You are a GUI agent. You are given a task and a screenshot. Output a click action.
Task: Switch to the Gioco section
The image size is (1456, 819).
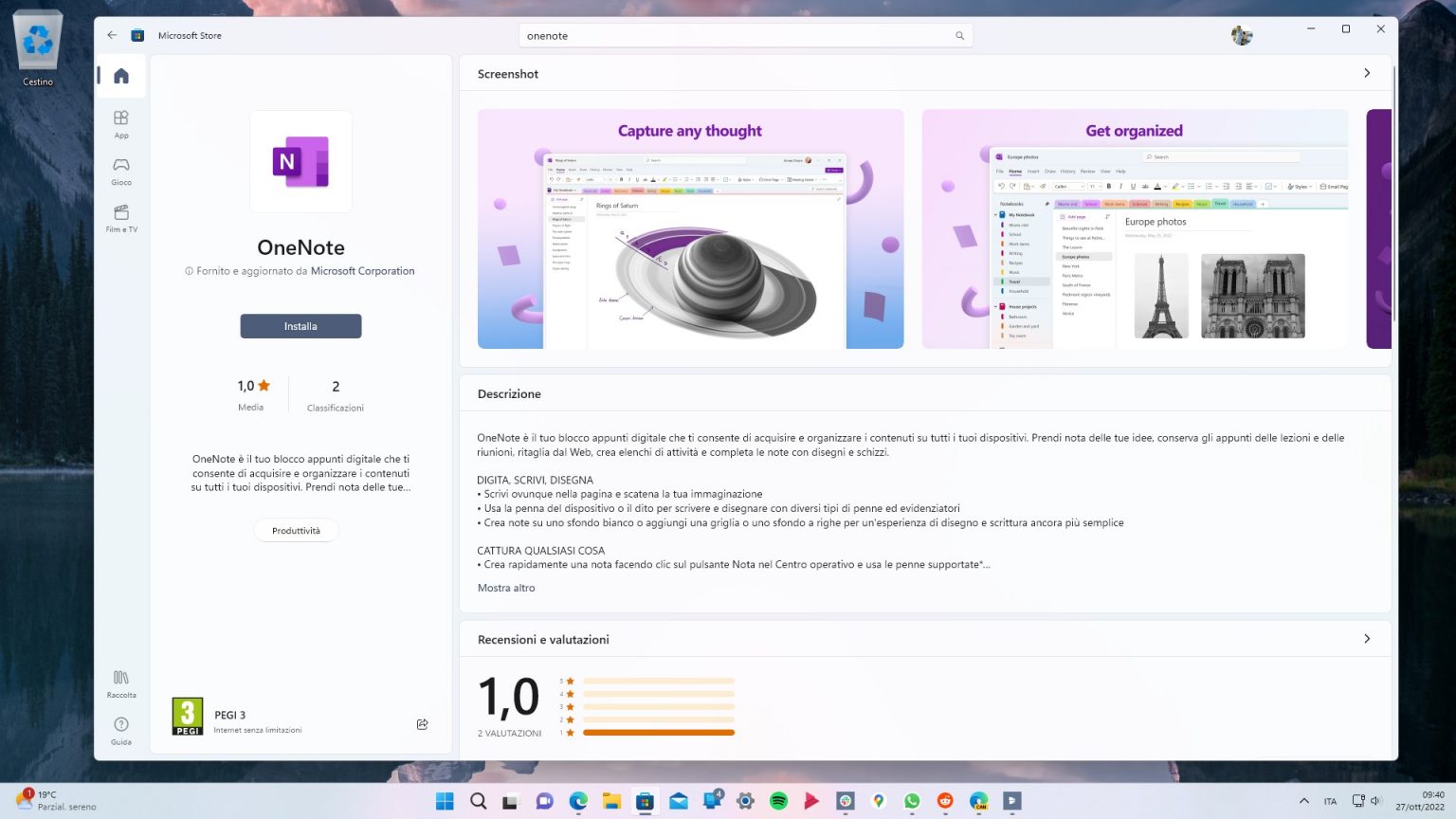[120, 172]
